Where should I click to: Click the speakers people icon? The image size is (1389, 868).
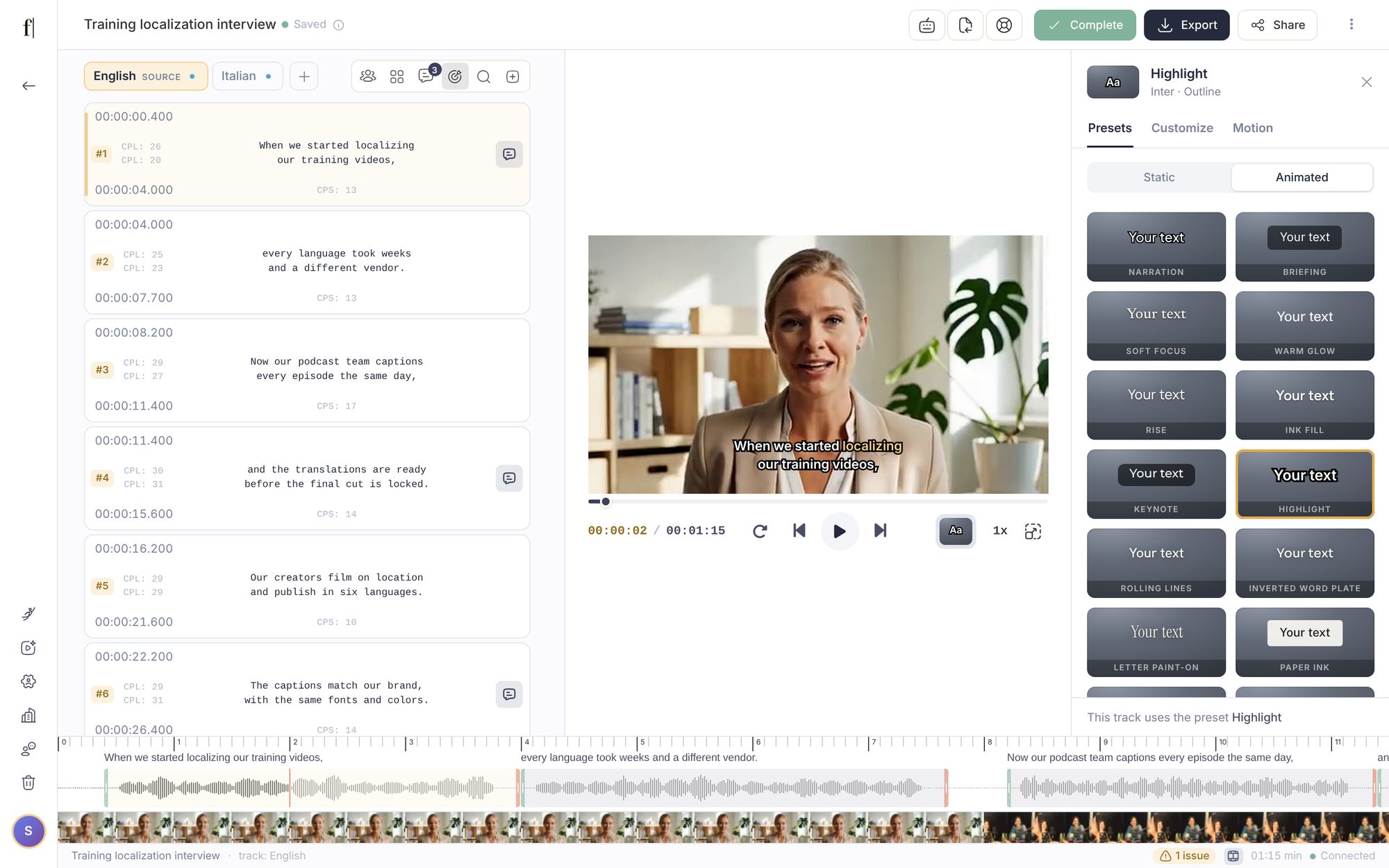368,76
